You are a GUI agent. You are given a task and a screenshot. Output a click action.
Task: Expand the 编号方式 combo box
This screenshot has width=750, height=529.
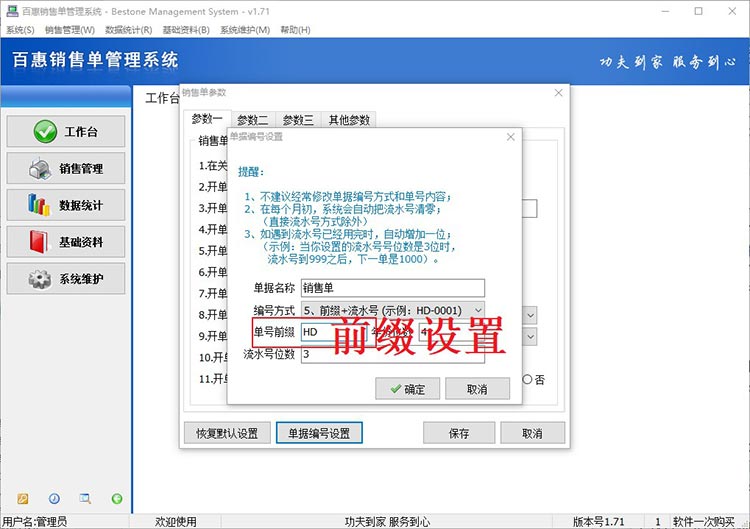click(478, 310)
